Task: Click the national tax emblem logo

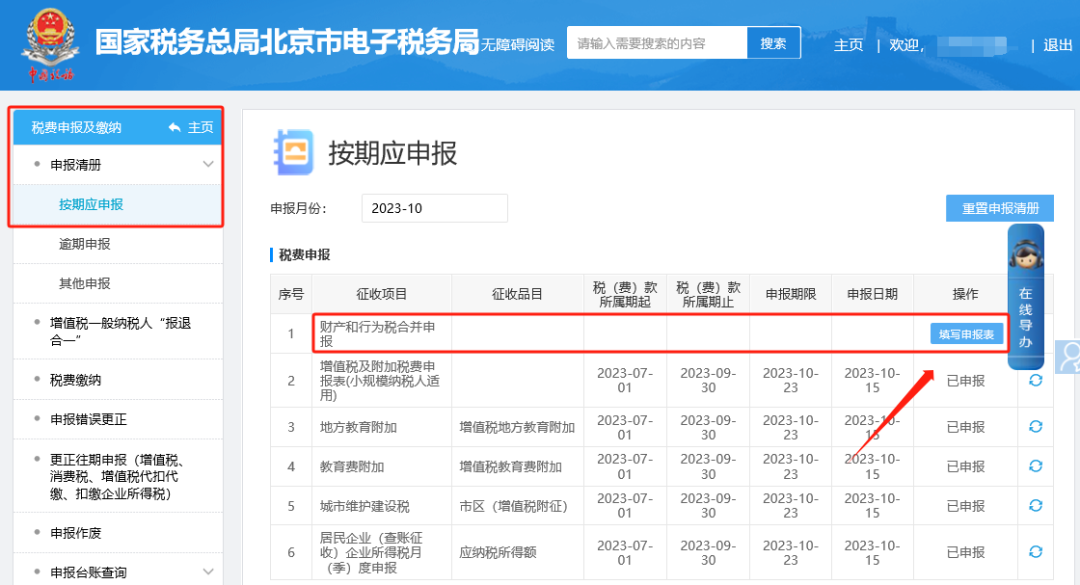Action: click(49, 44)
